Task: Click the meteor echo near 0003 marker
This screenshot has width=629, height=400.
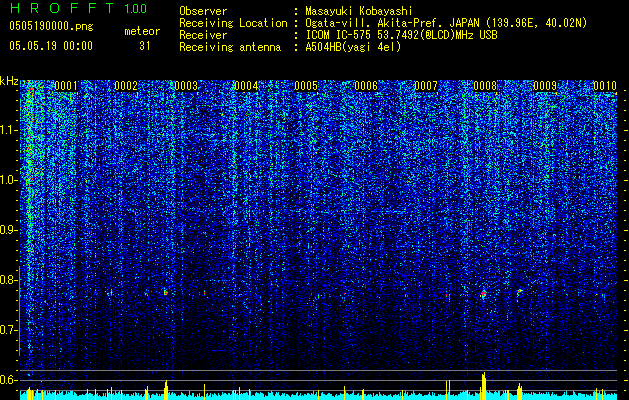Action: (166, 292)
